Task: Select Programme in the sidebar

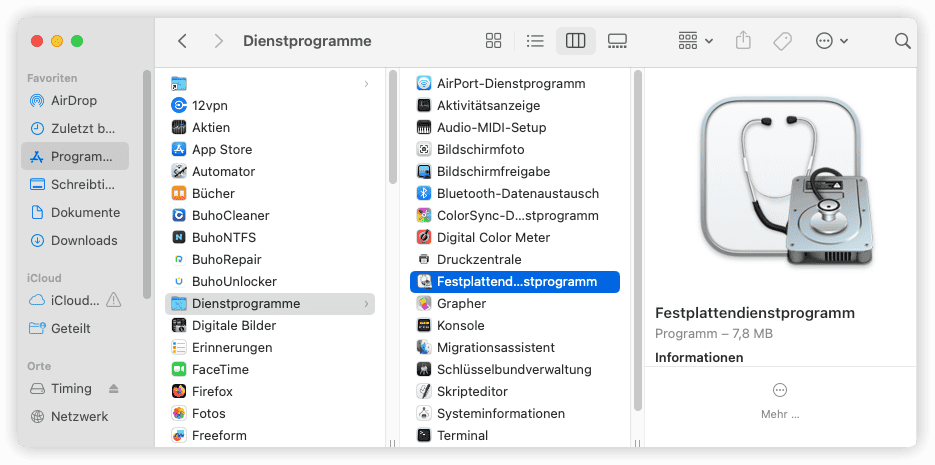Action: point(75,157)
